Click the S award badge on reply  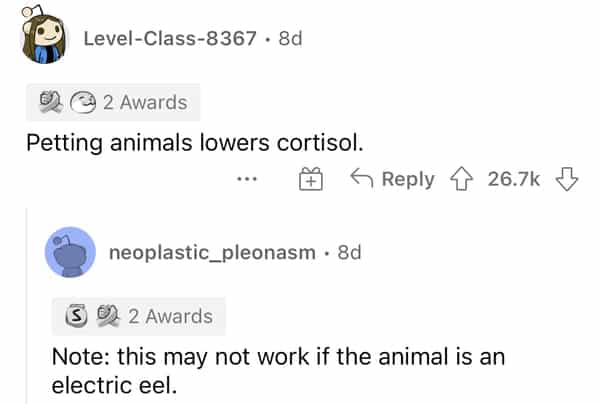76,316
